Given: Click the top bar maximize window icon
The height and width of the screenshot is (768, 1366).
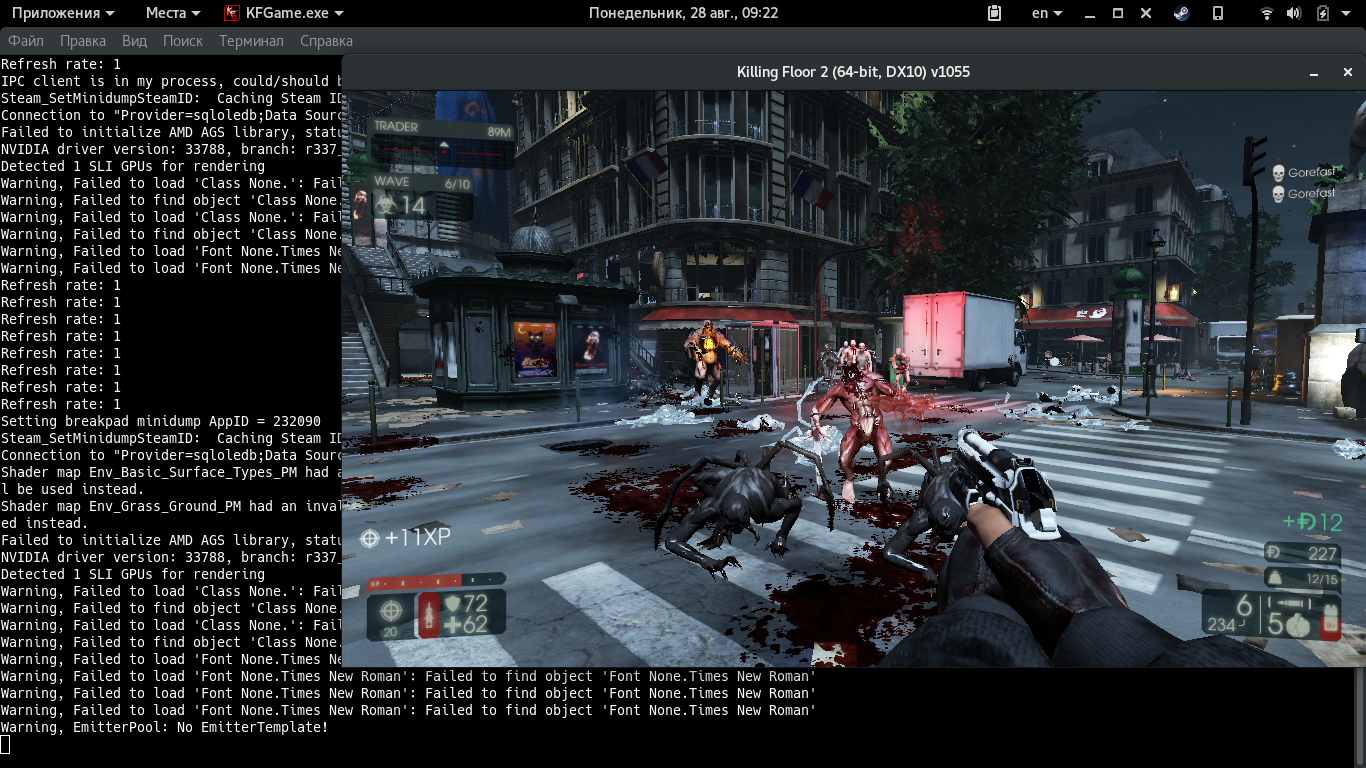Looking at the screenshot, I should tap(1118, 13).
